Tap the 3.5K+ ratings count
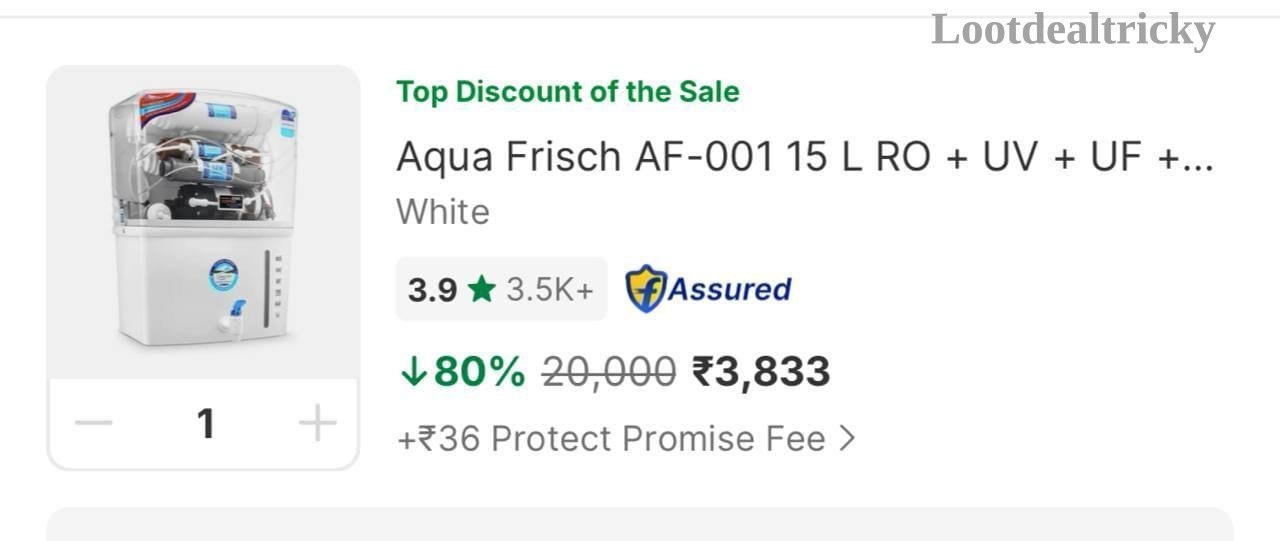This screenshot has width=1280, height=541. [550, 290]
